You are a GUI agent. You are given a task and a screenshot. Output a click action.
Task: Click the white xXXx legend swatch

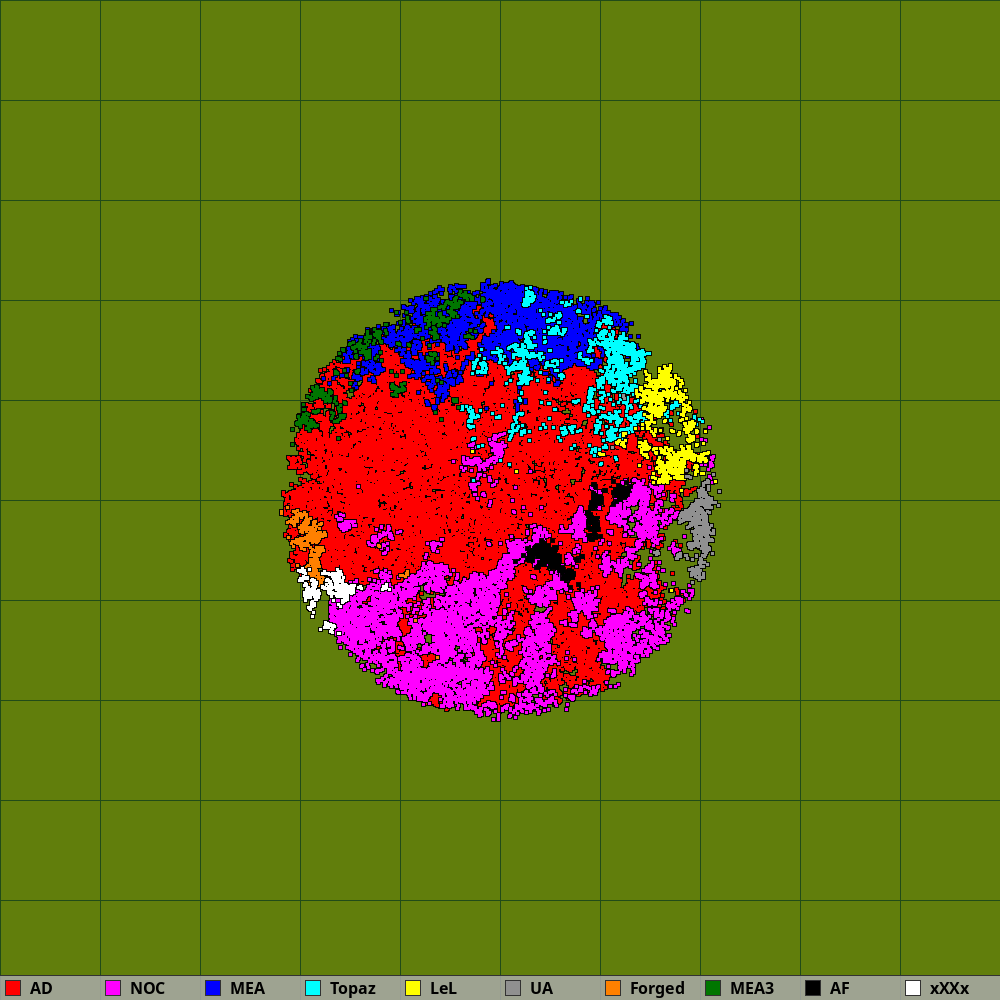[x=913, y=988]
